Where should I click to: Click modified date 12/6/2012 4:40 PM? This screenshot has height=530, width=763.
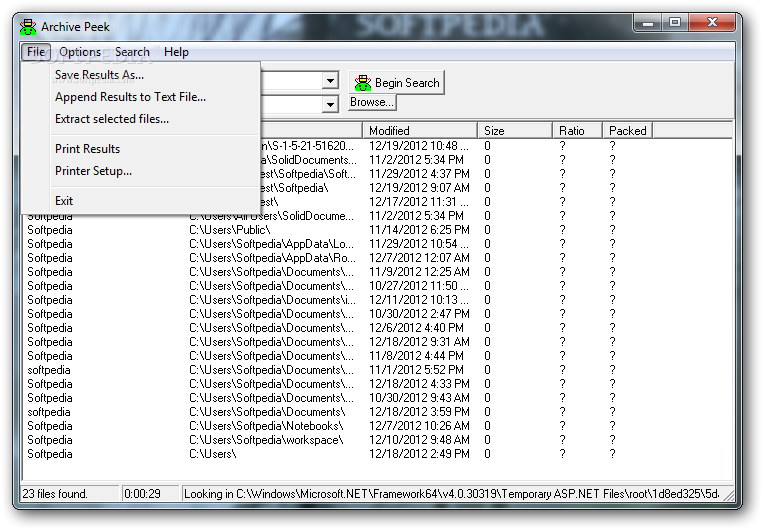pos(416,328)
